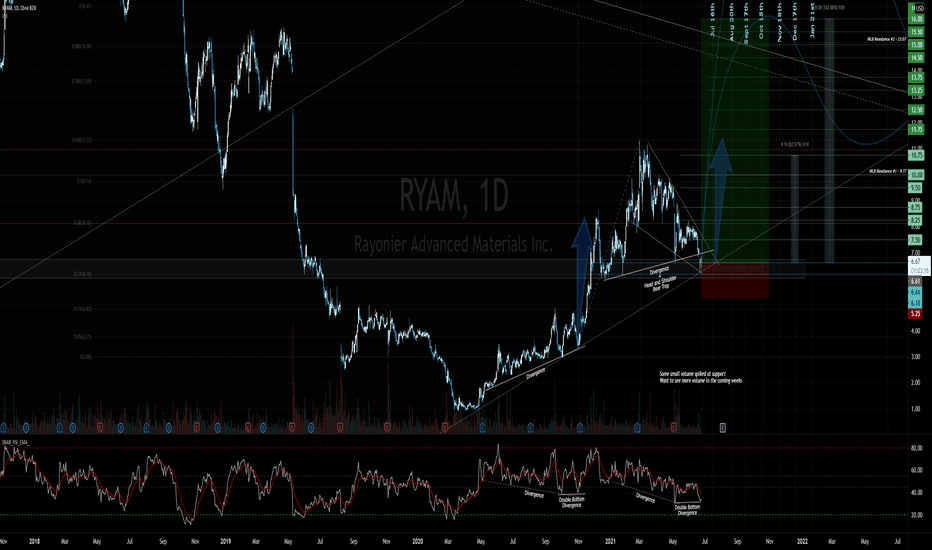Select the 12.50 price level label

tap(915, 110)
